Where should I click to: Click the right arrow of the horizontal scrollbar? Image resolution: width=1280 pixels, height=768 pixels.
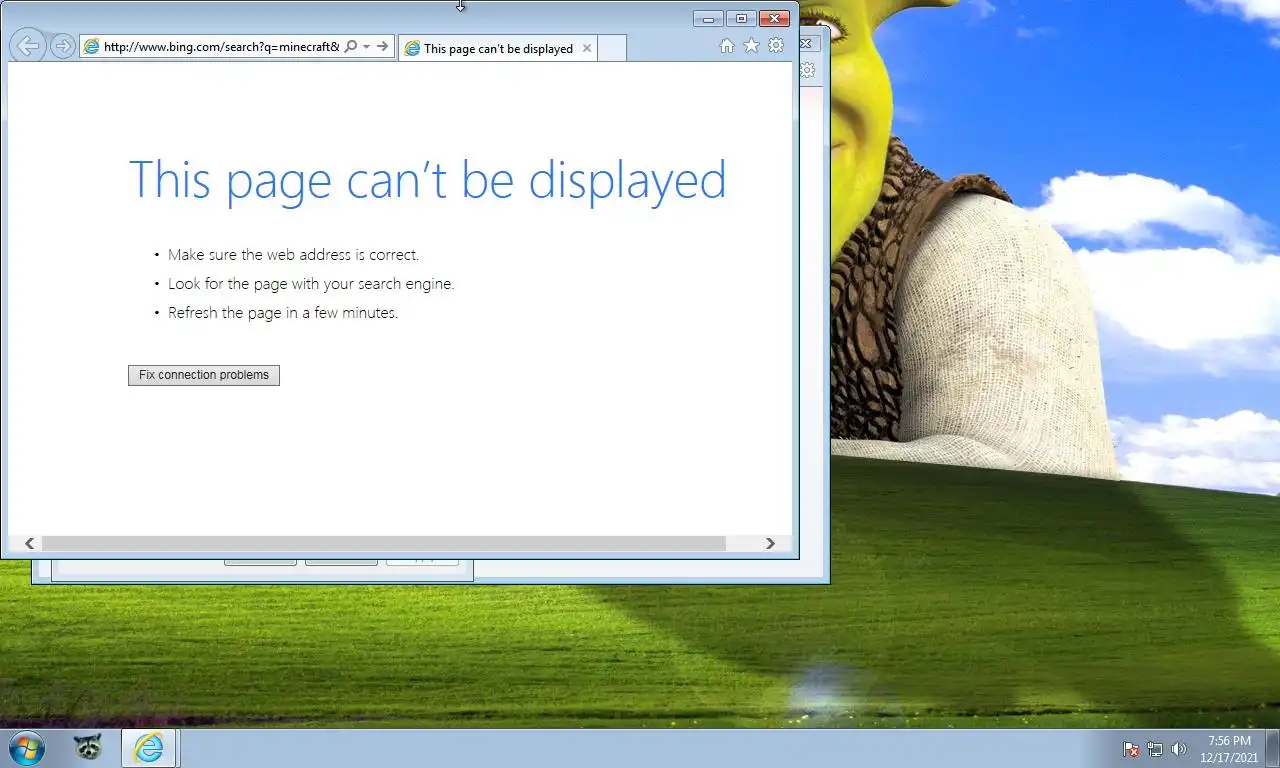[x=770, y=543]
